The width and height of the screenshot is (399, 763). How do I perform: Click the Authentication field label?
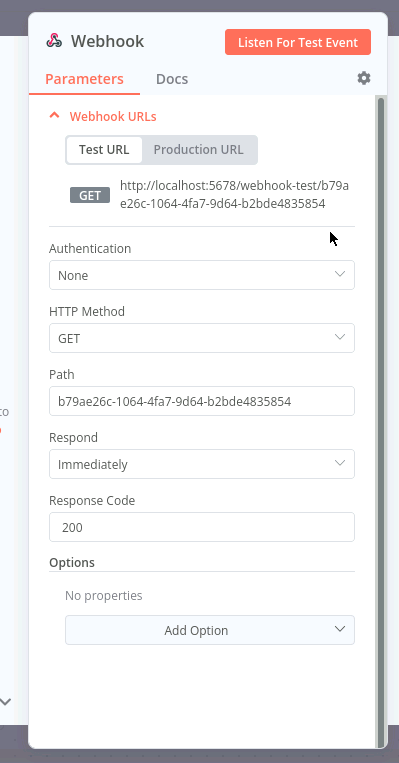click(x=90, y=248)
